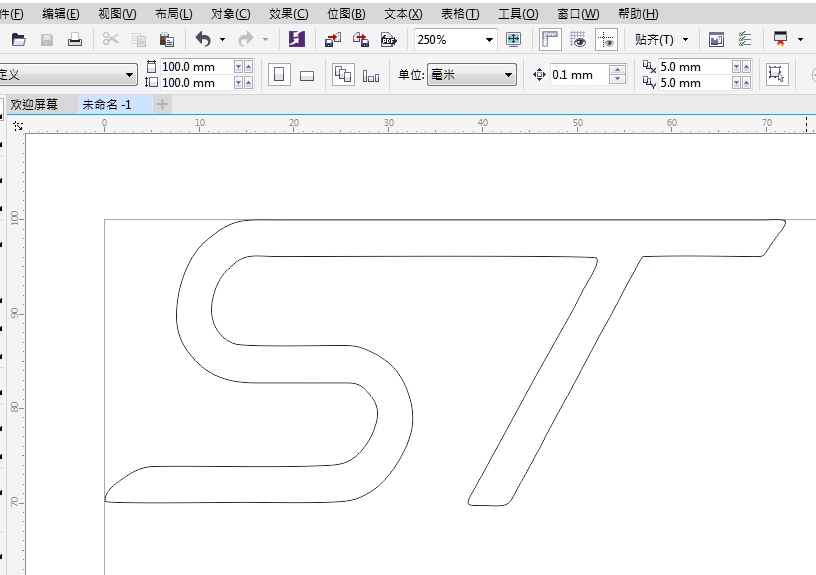Click the welcome screen icon in toolbar
Screen dimensions: 816x575
717,40
